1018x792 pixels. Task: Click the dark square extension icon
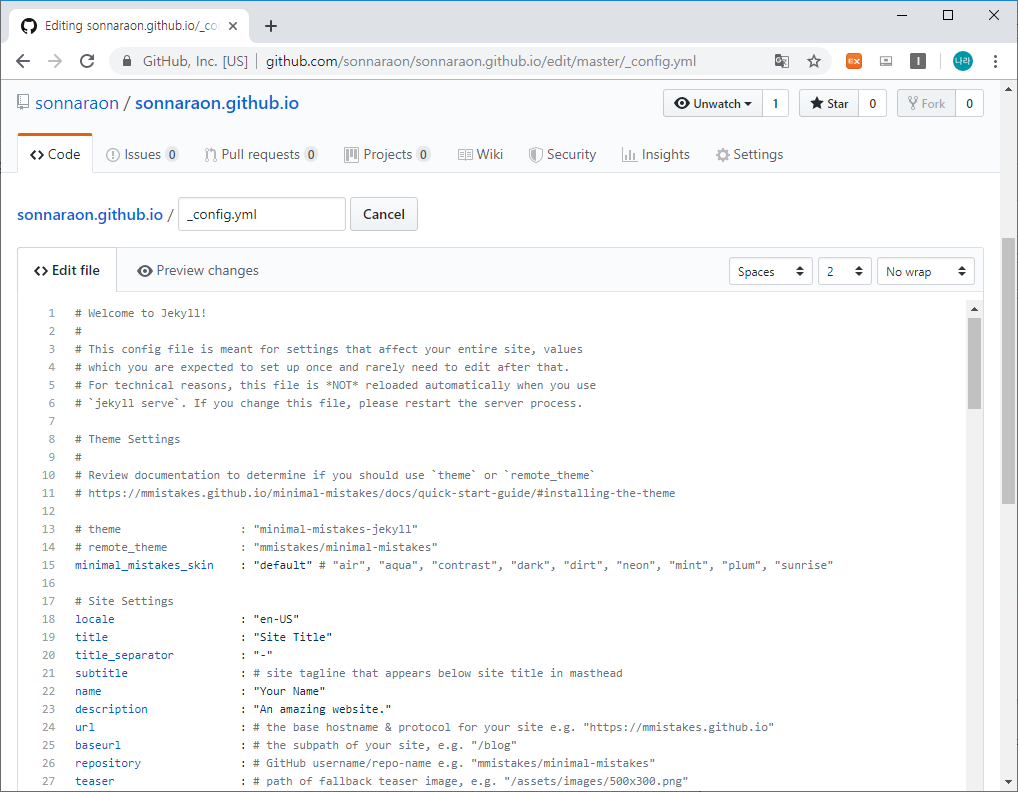point(917,61)
